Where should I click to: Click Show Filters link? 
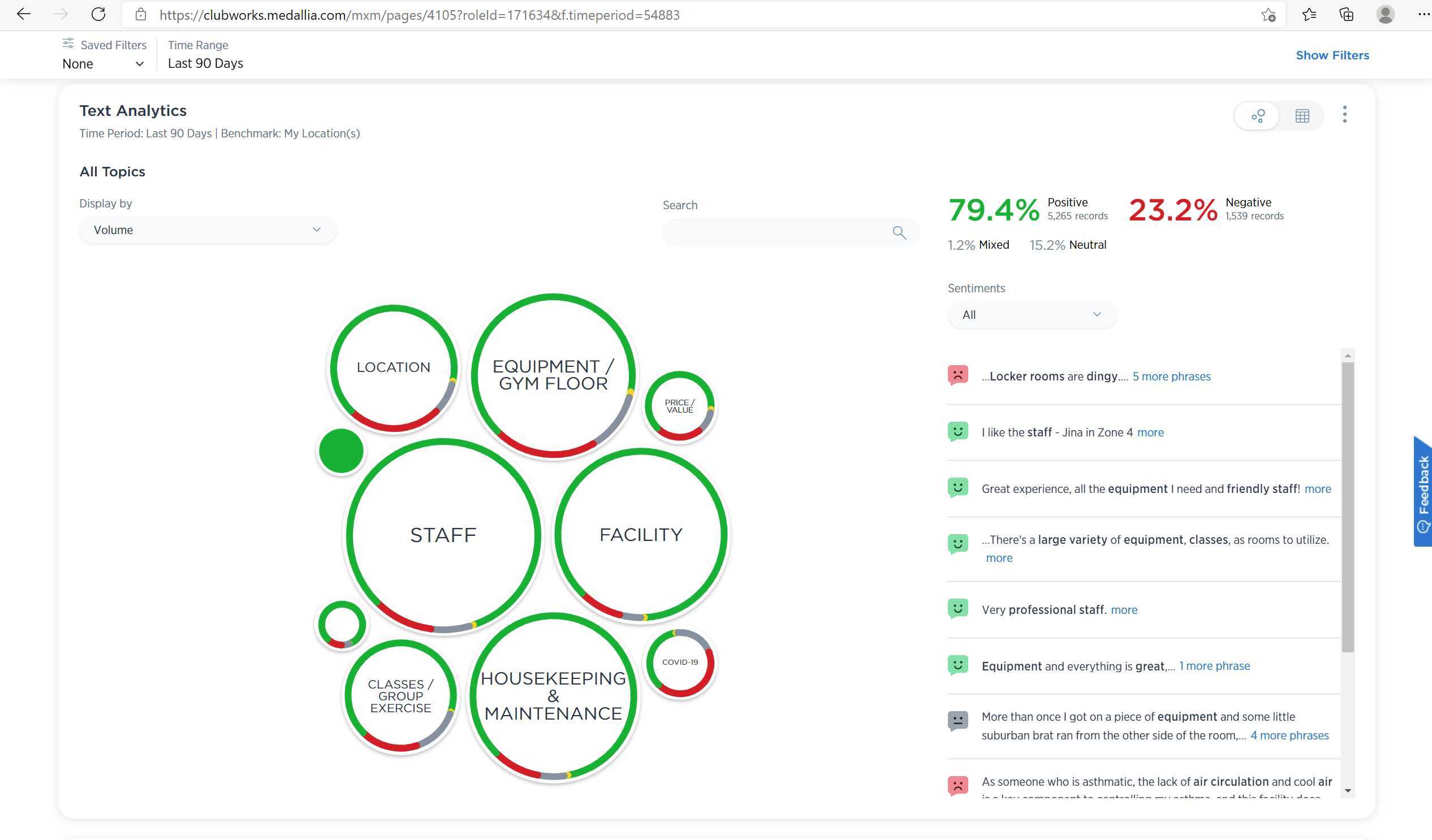click(1332, 55)
